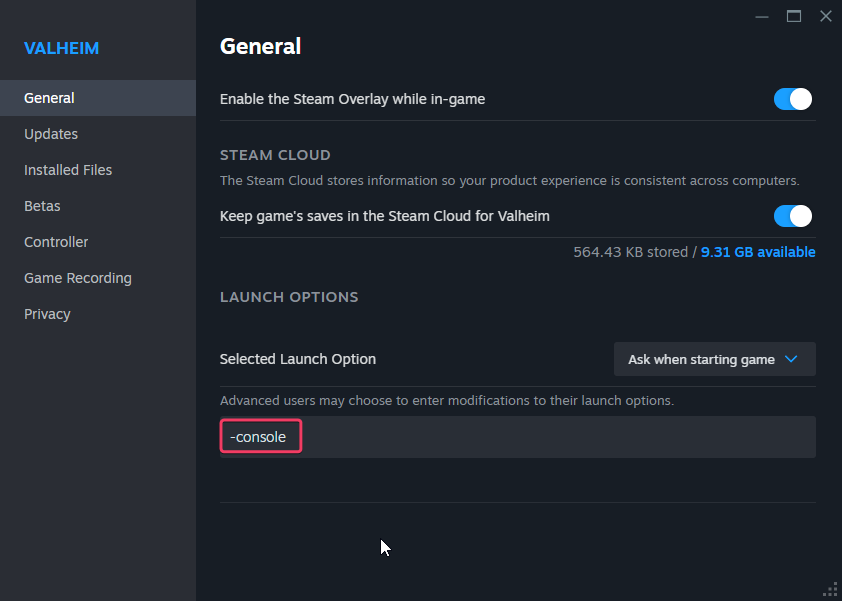This screenshot has height=601, width=842.
Task: Open the VALHEIM properties title link
Action: pos(62,47)
